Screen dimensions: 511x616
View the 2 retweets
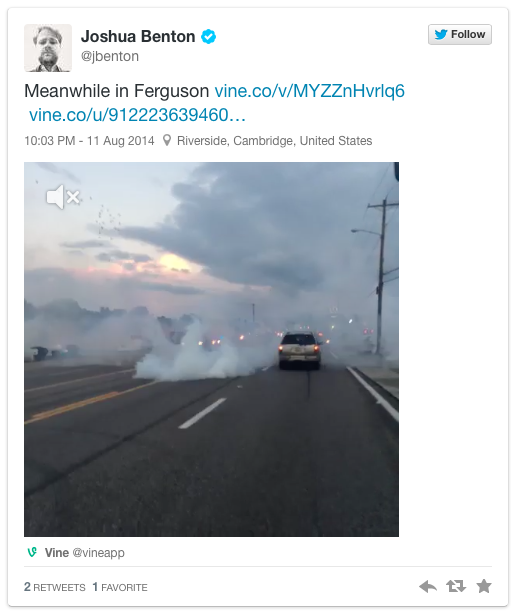point(55,587)
